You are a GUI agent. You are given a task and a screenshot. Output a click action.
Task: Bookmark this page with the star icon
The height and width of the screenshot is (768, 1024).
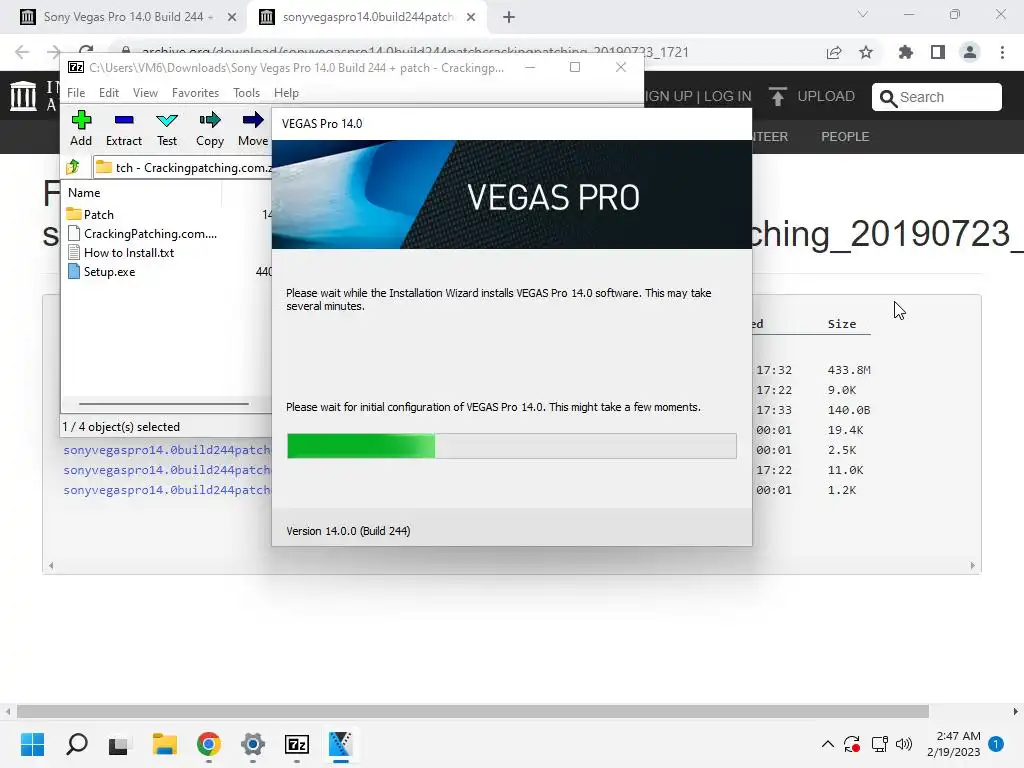[866, 52]
